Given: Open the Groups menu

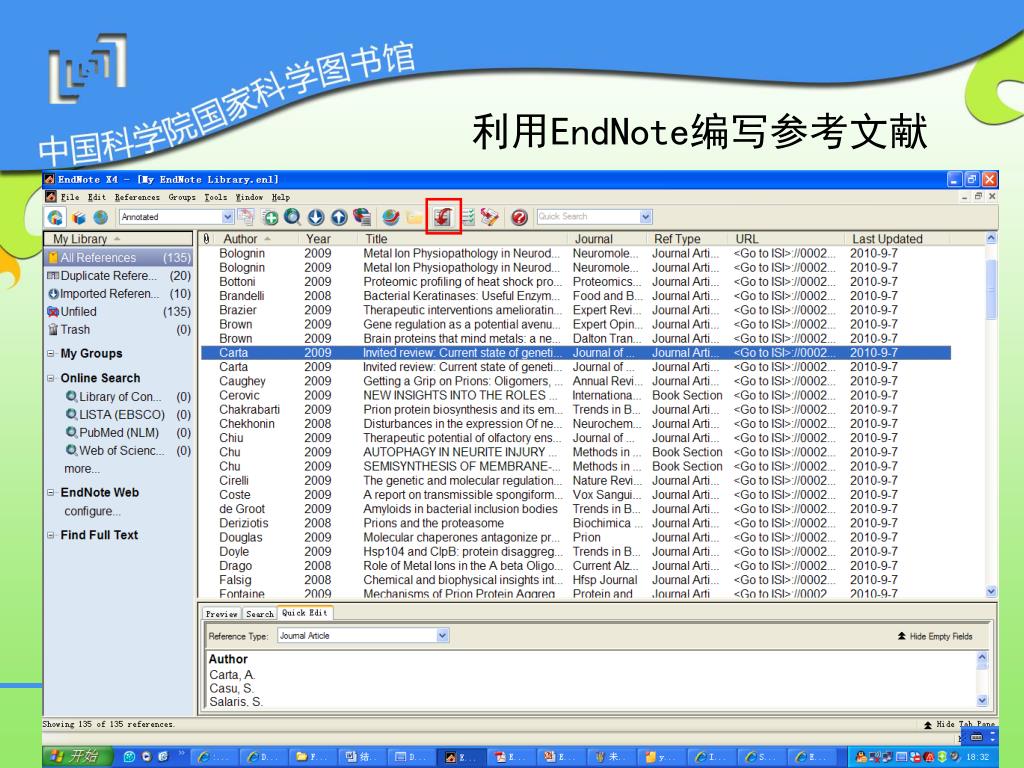Looking at the screenshot, I should pyautogui.click(x=182, y=197).
